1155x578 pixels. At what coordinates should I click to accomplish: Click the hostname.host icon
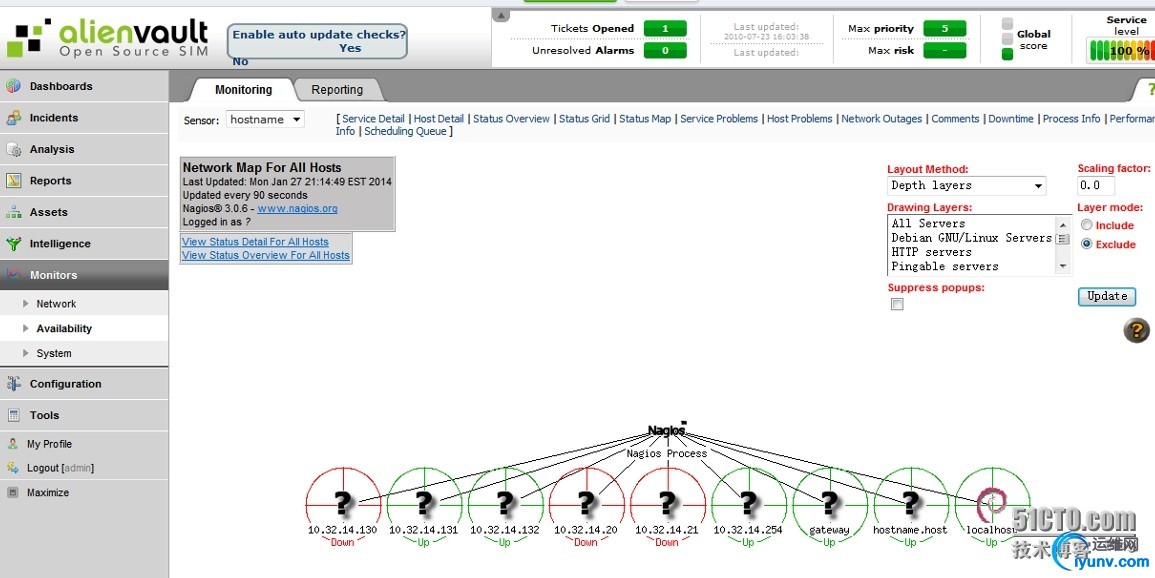(910, 503)
